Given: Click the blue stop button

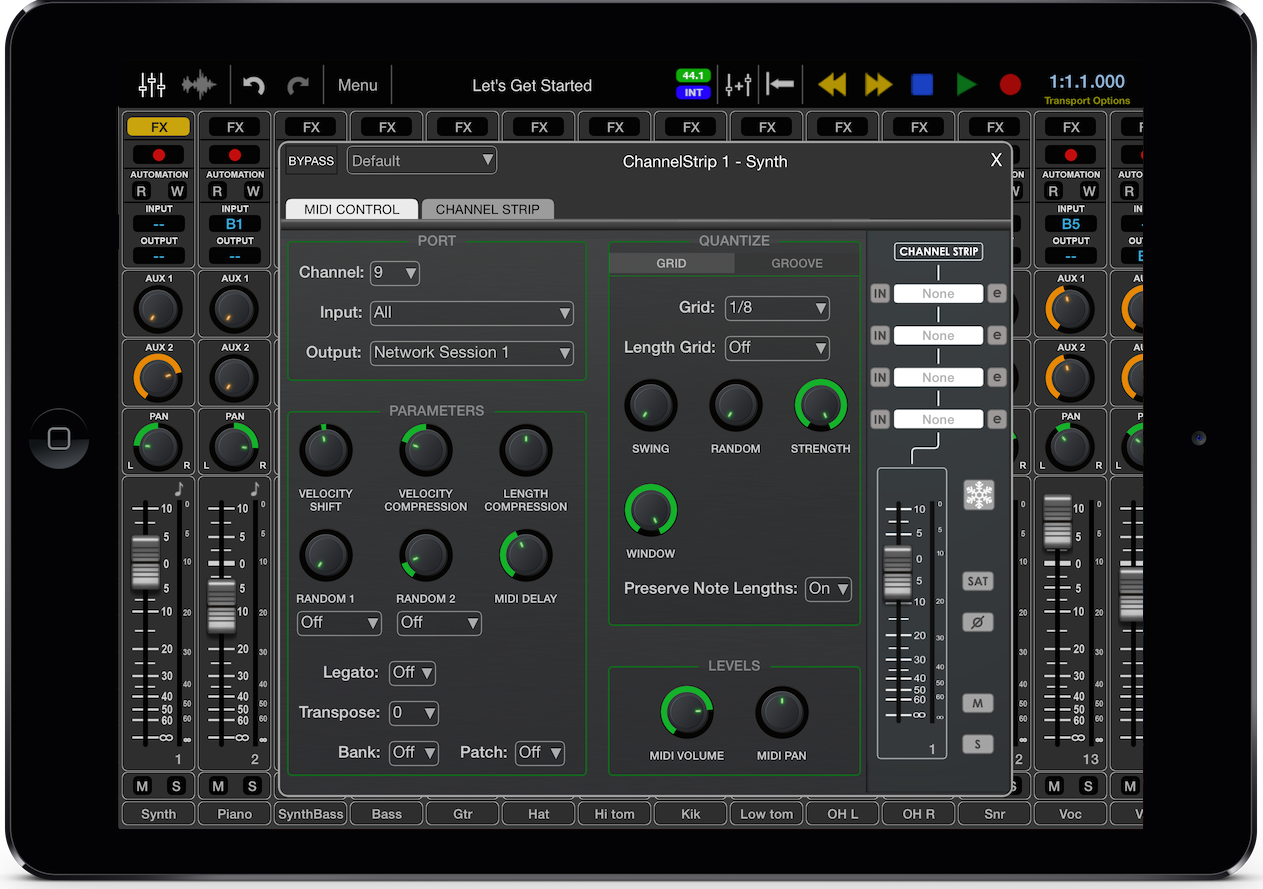Looking at the screenshot, I should click(x=922, y=85).
